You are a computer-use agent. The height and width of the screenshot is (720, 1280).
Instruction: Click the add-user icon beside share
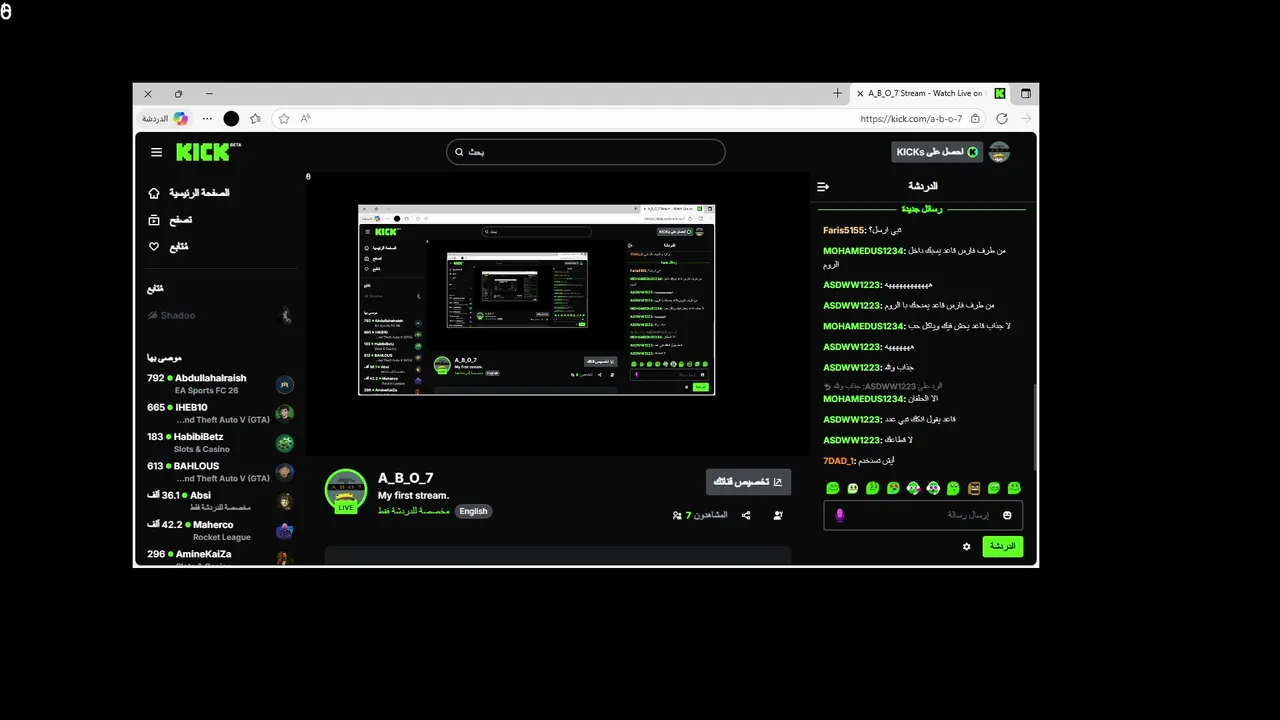click(x=778, y=515)
